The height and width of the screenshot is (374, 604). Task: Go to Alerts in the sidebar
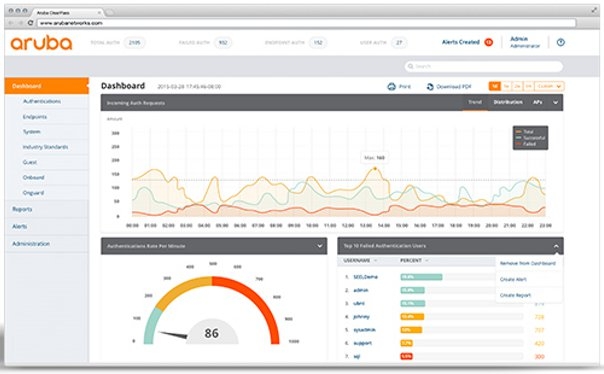pyautogui.click(x=19, y=226)
